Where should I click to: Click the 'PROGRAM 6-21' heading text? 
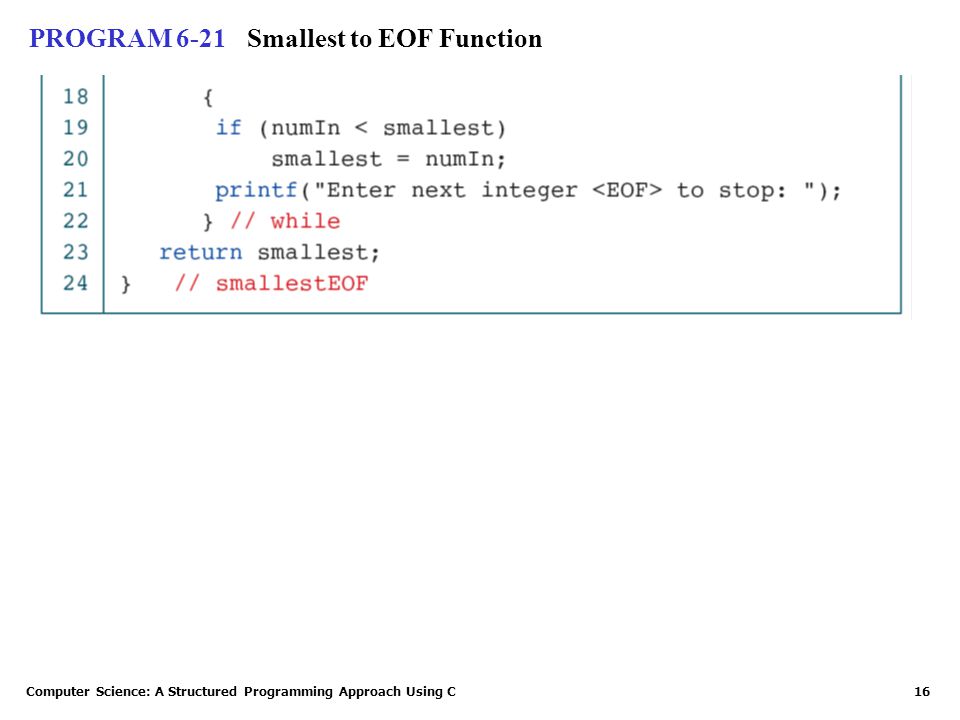(x=127, y=39)
